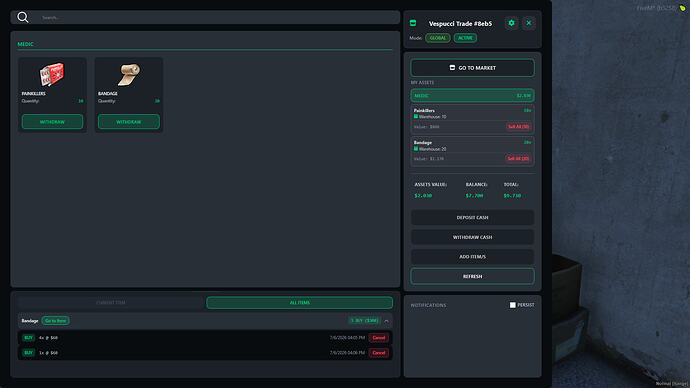Click the timestamp of the 1x order

click(x=347, y=353)
